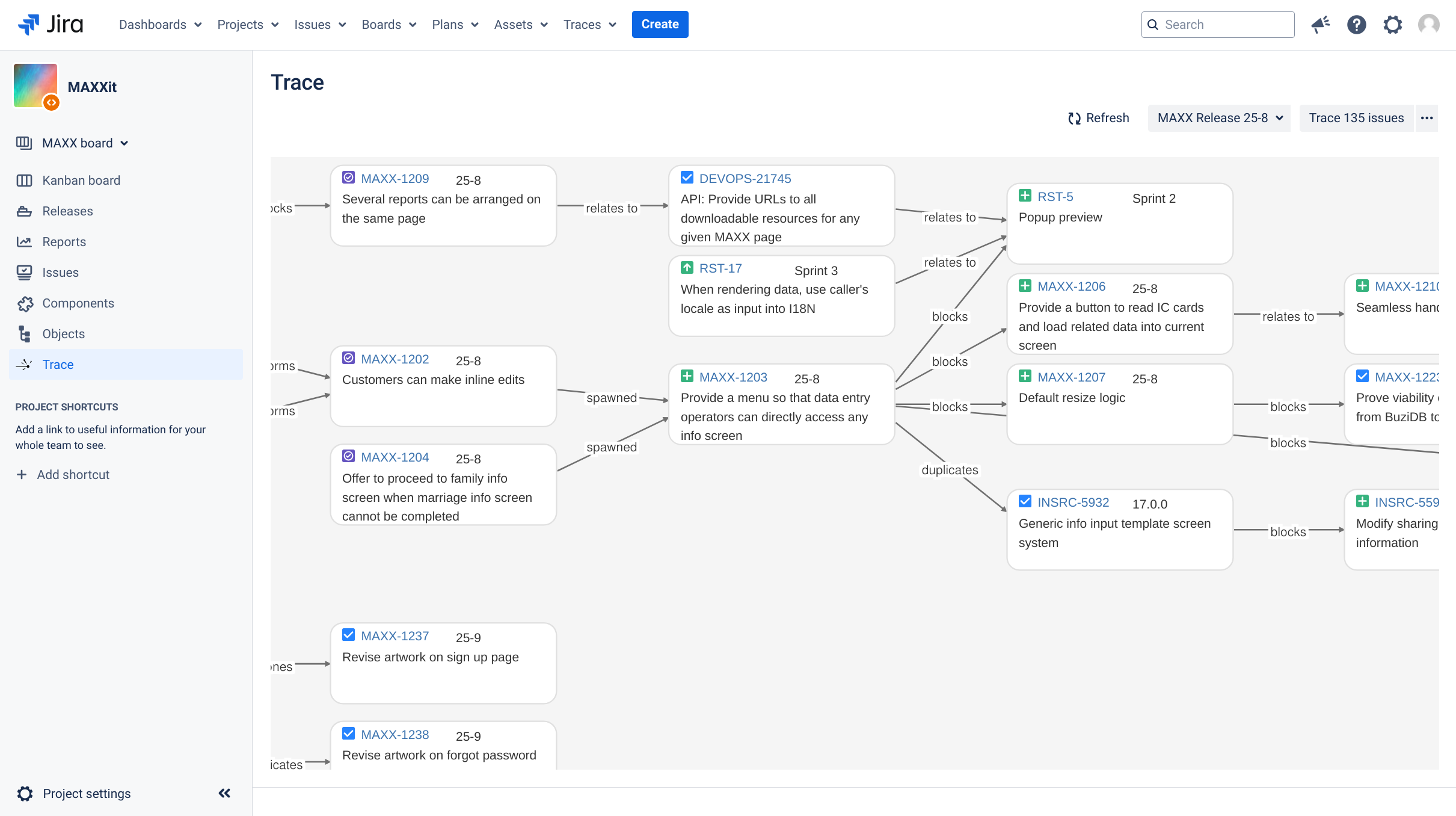This screenshot has height=816, width=1456.
Task: Open Objects in sidebar
Action: (126, 334)
